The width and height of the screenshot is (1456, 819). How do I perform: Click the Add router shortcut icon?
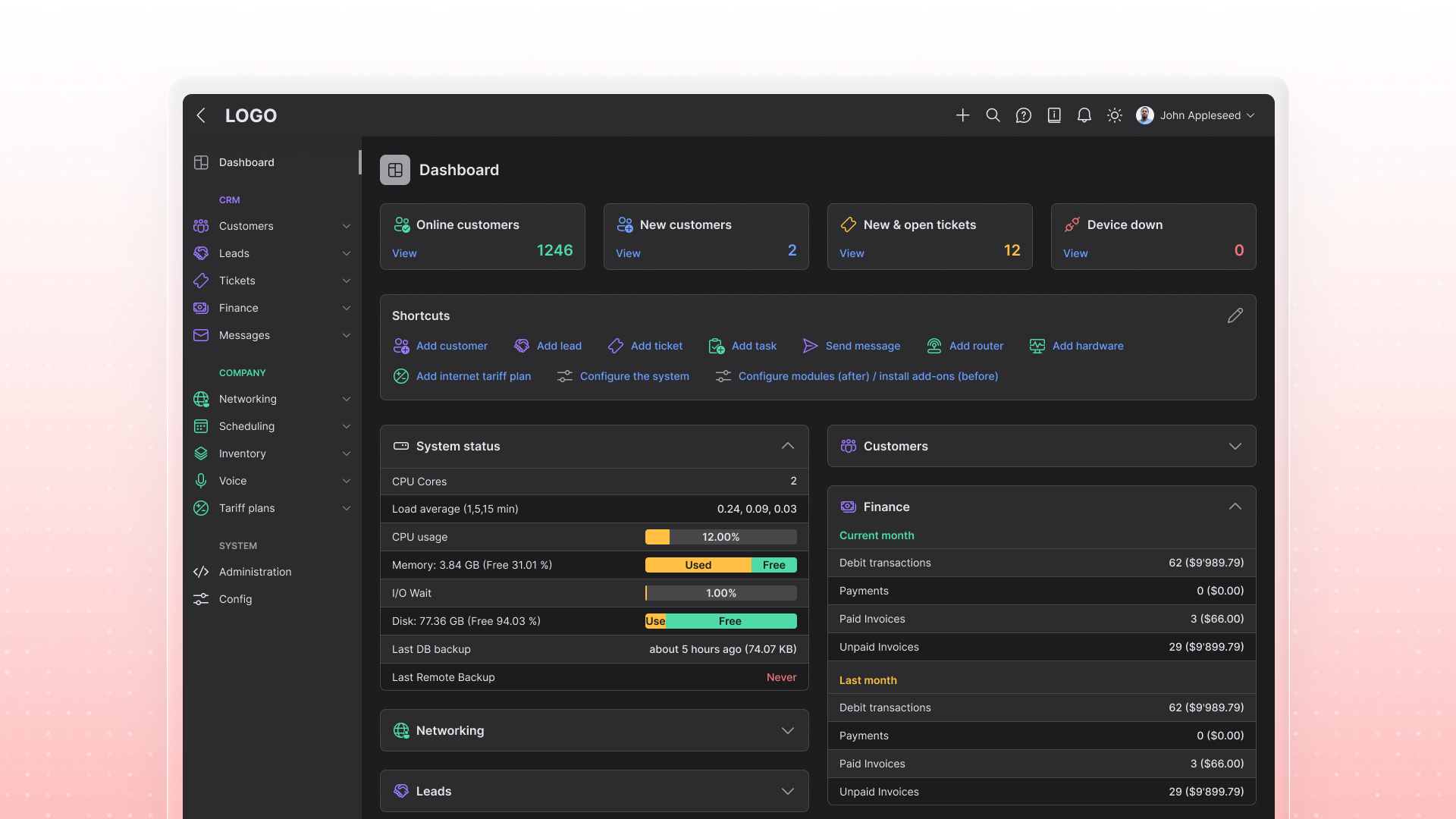[x=934, y=346]
